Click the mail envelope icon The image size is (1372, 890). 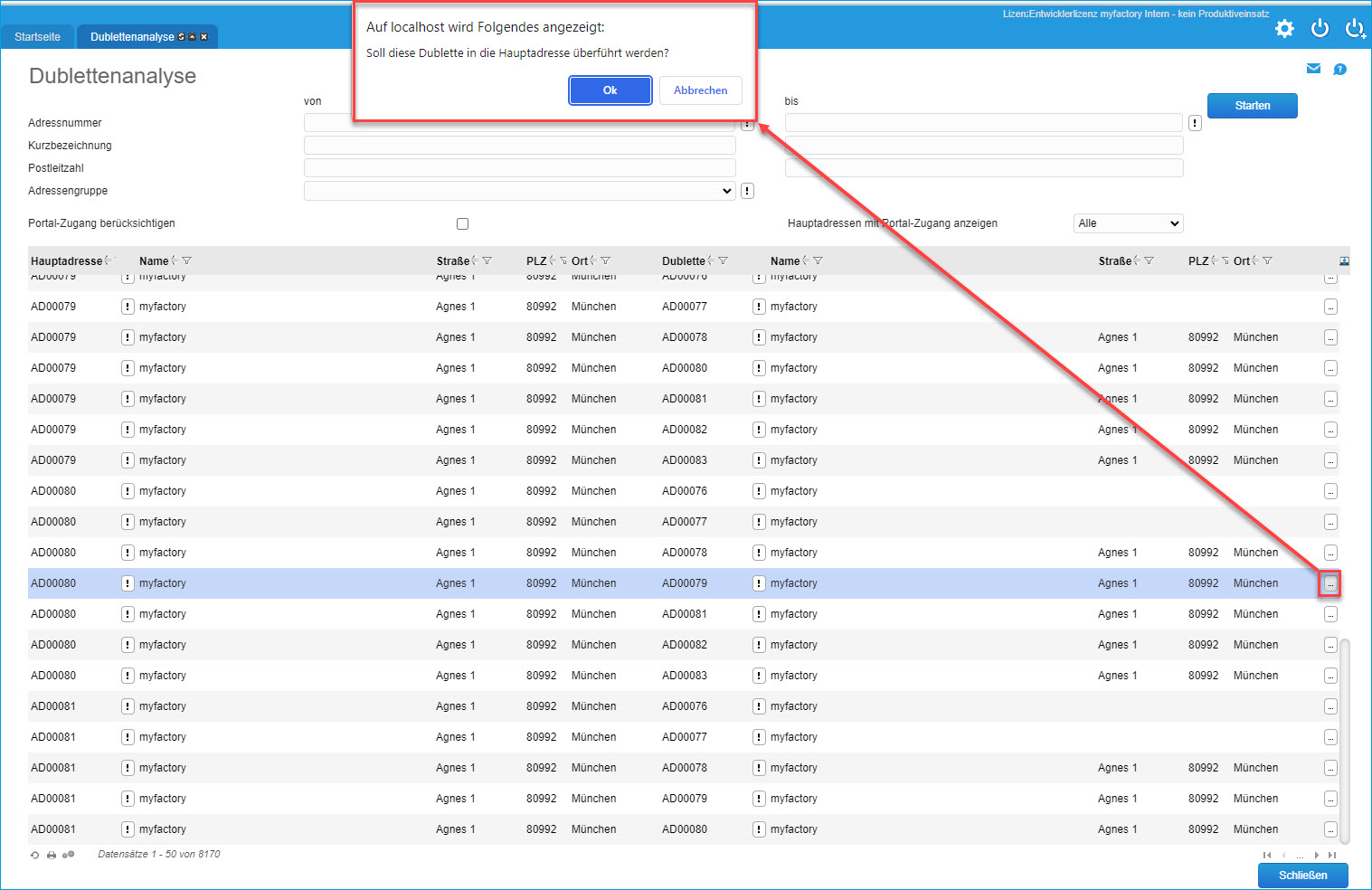pos(1313,69)
